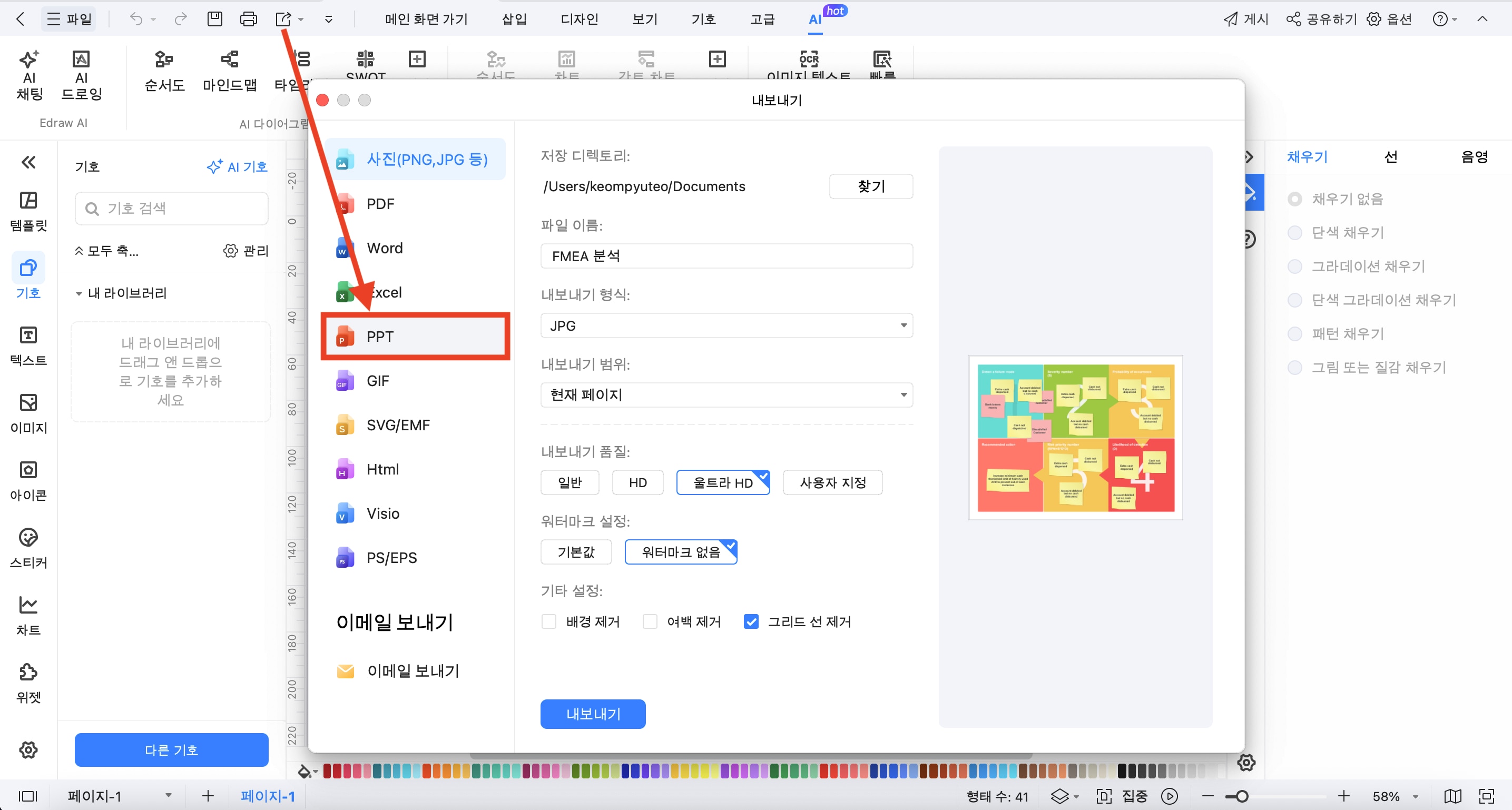Collapse the 내 라이브러리 section
1512x810 pixels.
(x=78, y=293)
